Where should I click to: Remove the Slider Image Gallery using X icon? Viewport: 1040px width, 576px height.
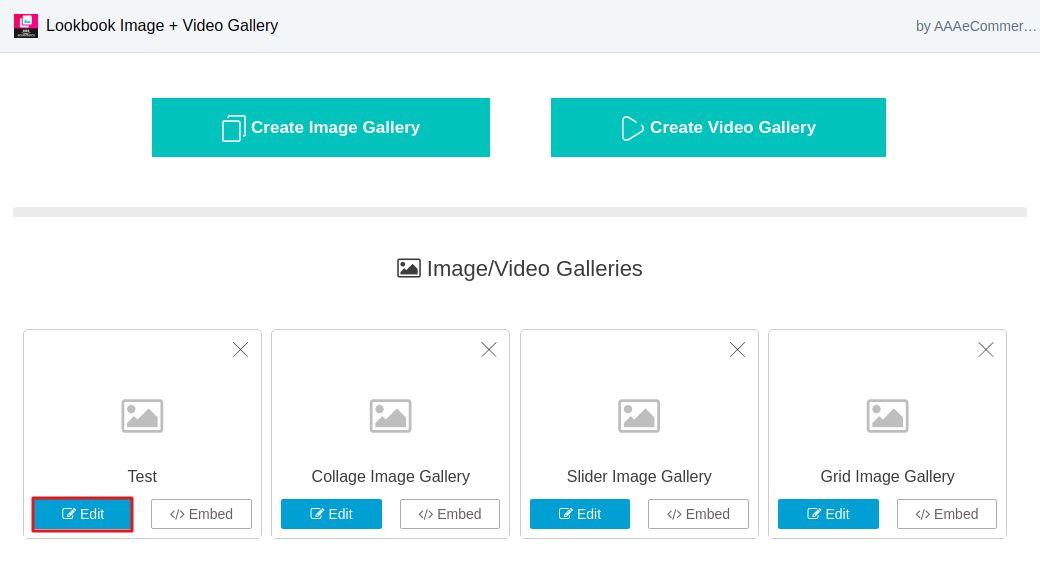point(738,350)
